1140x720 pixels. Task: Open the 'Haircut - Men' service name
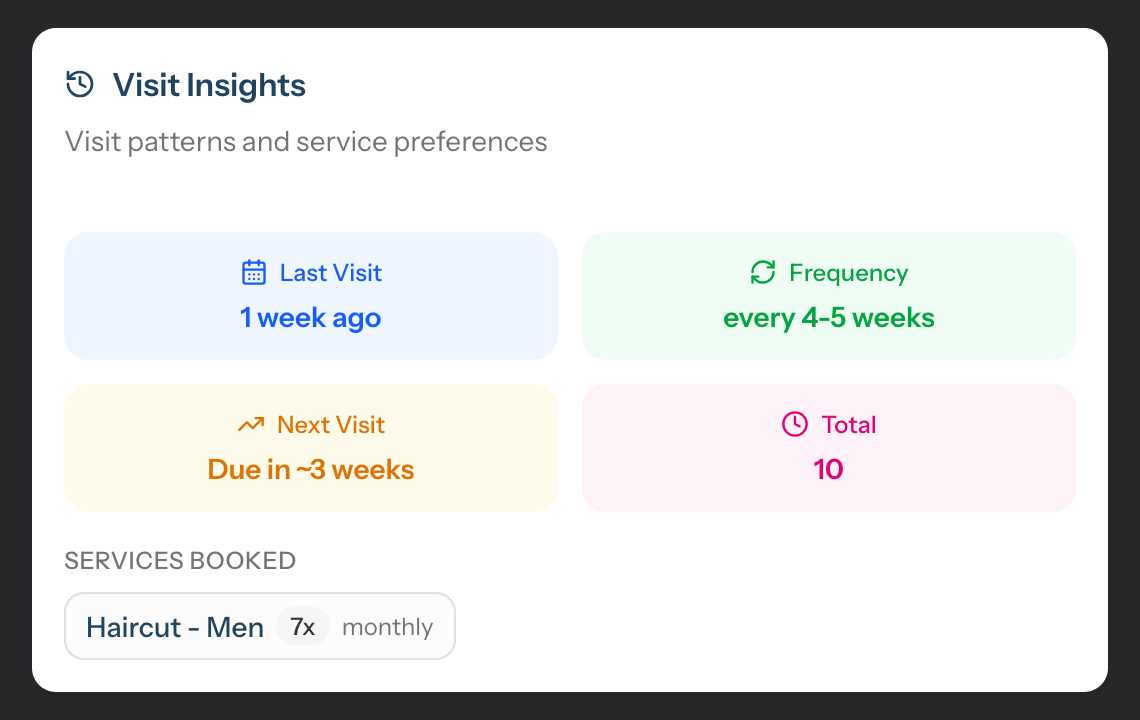click(x=175, y=627)
